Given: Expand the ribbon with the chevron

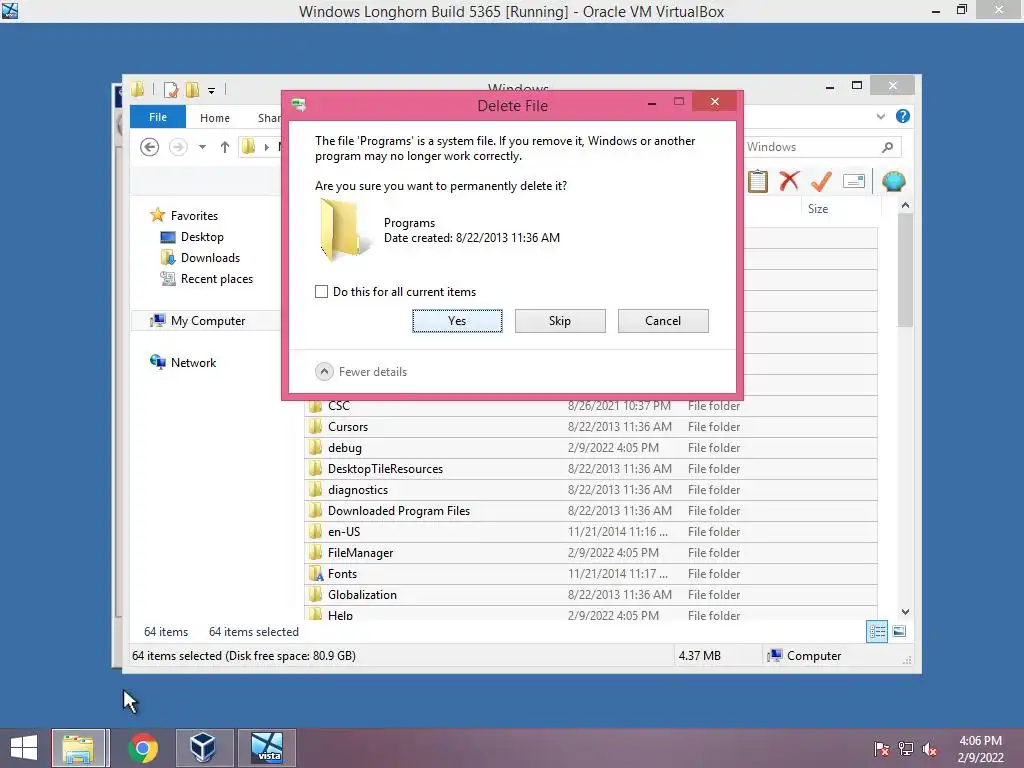Looking at the screenshot, I should pyautogui.click(x=880, y=116).
